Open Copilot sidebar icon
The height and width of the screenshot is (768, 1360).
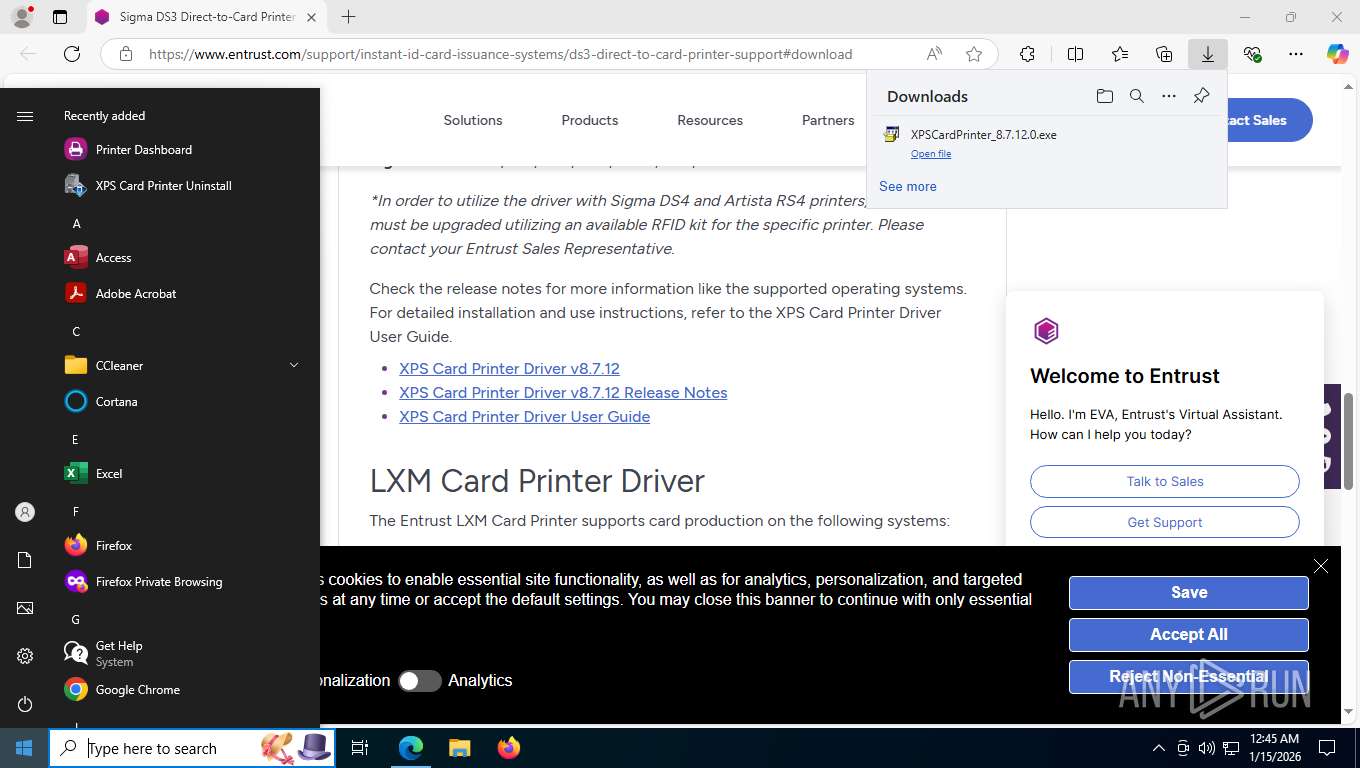(1337, 54)
